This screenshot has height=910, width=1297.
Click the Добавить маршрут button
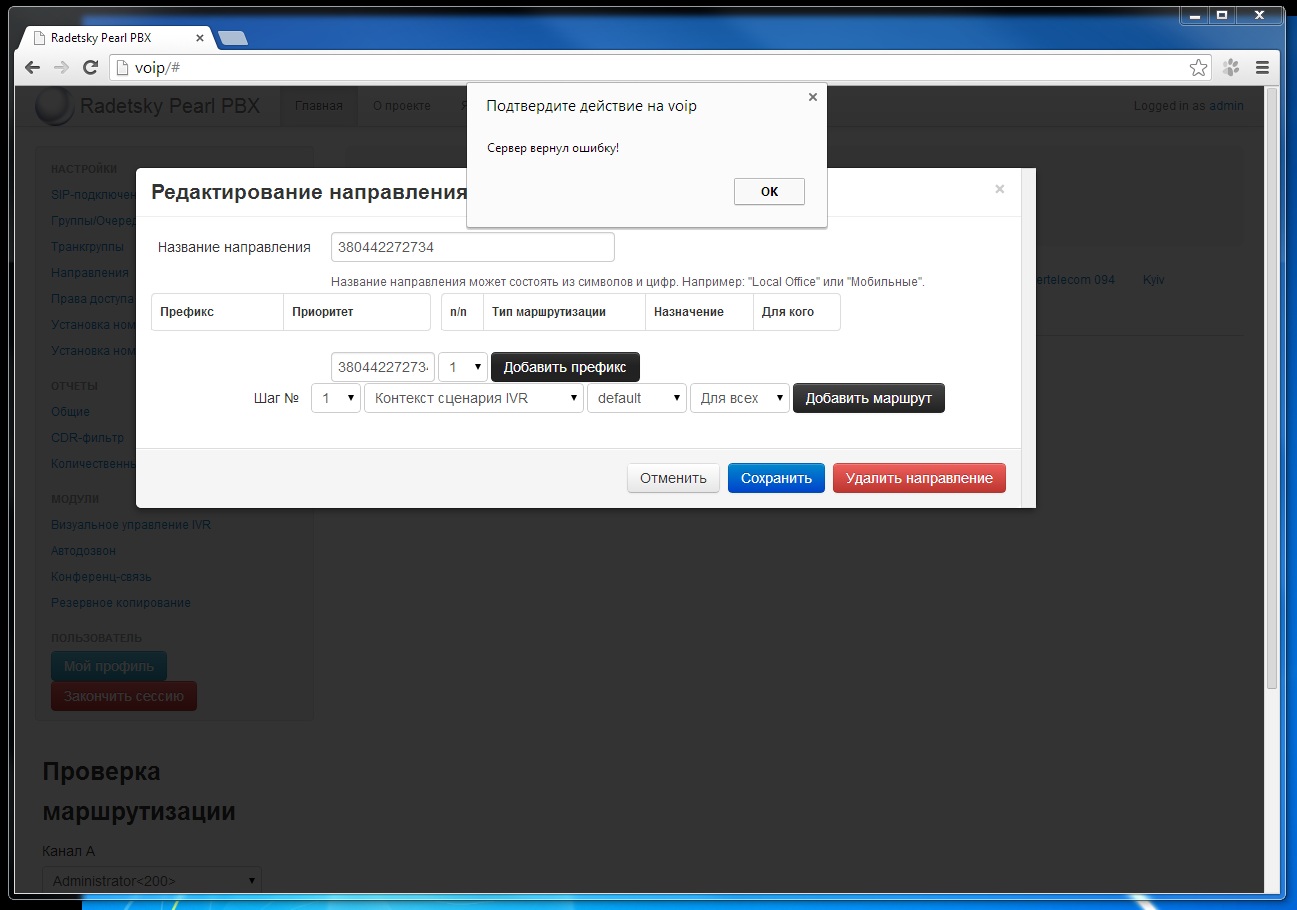point(869,398)
